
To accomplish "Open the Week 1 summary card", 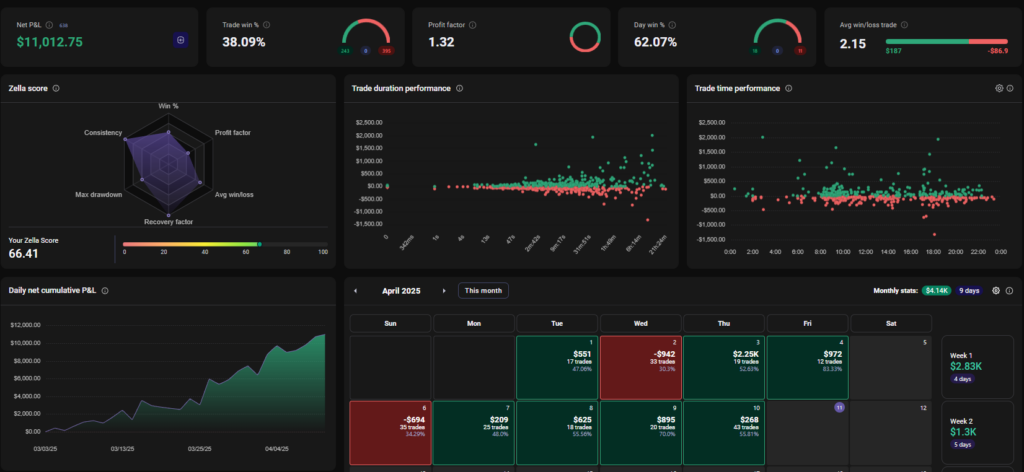I will point(977,366).
